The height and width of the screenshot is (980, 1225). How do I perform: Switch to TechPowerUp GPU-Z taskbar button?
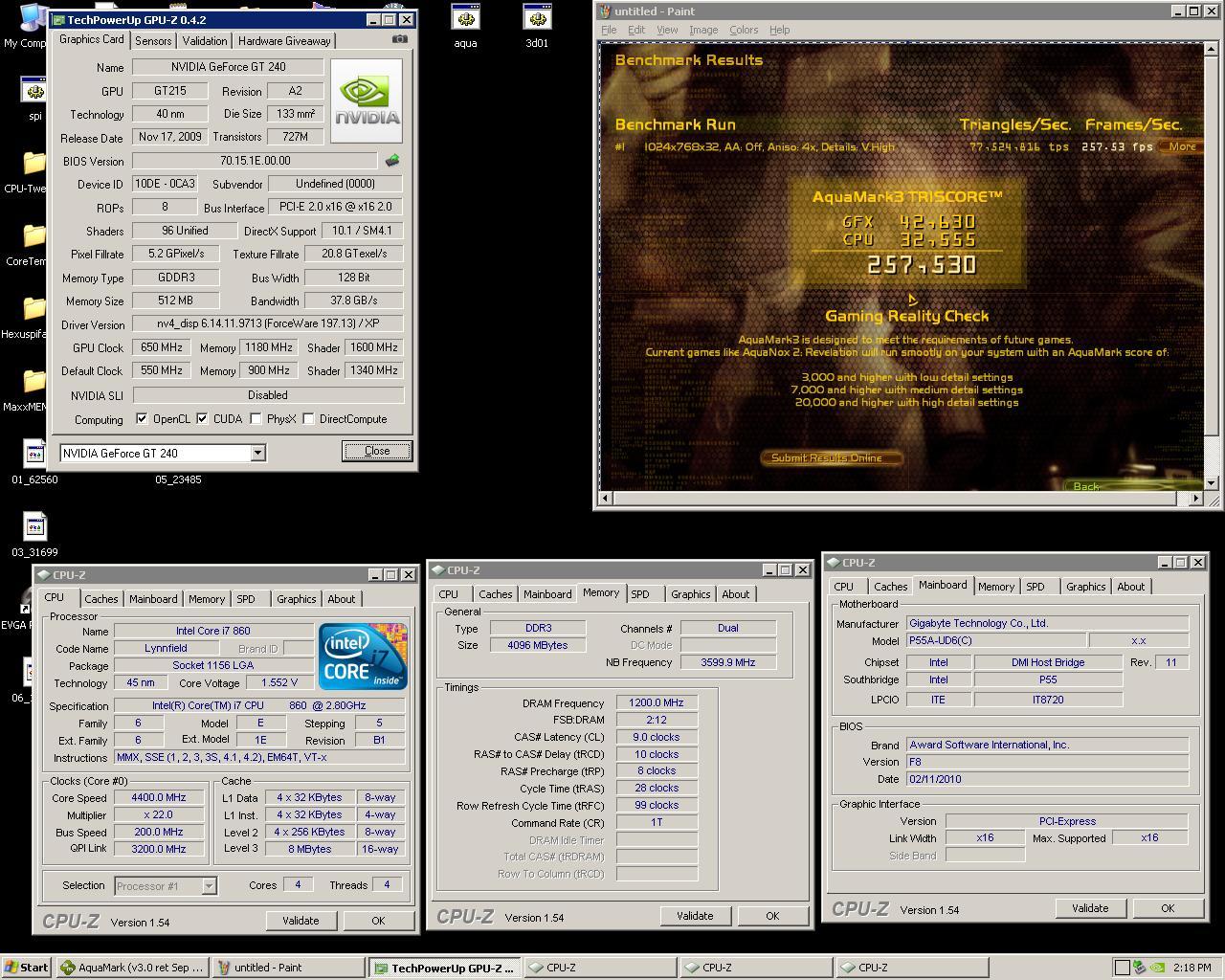[445, 968]
